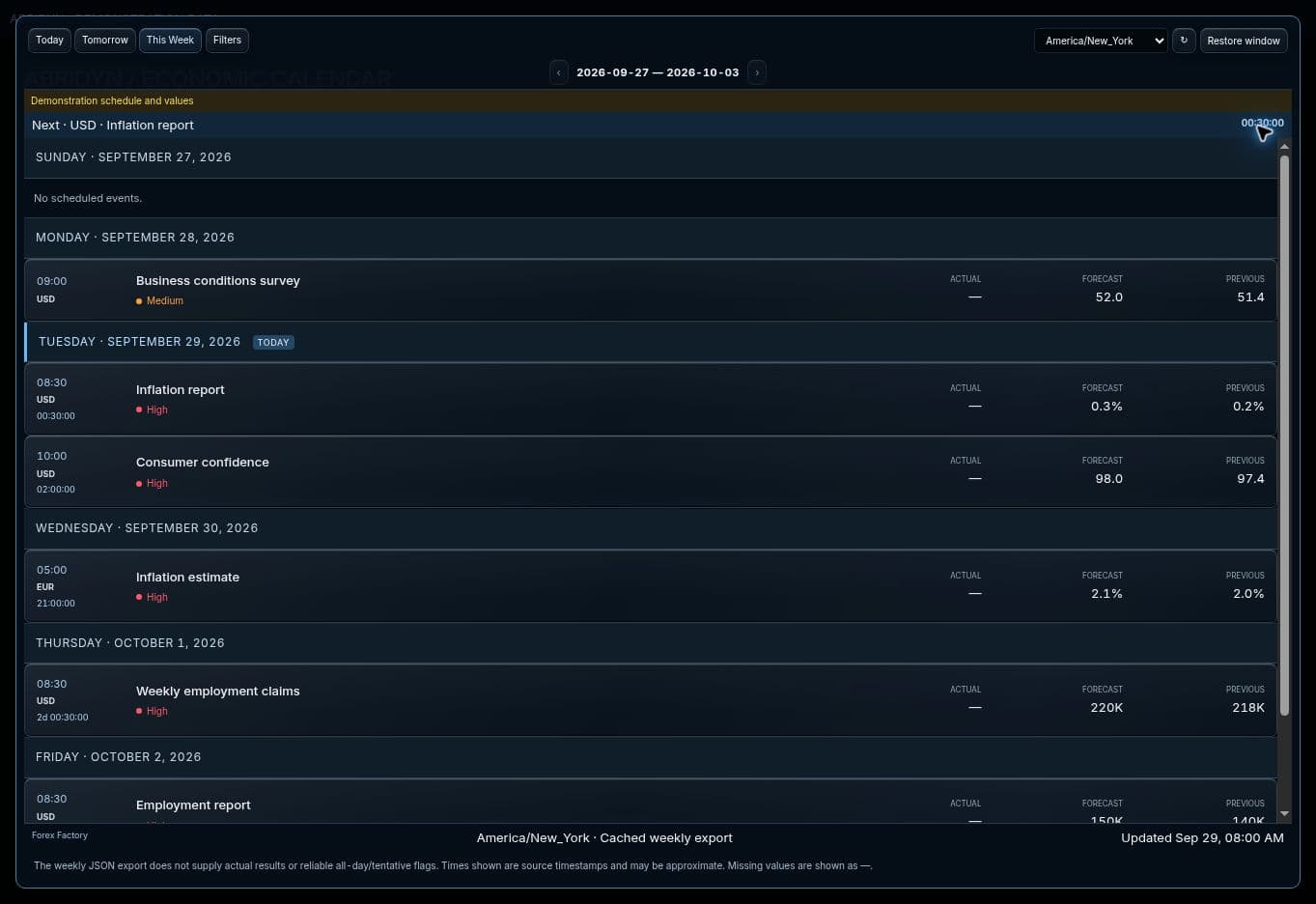Open the Inflation report event
Image resolution: width=1316 pixels, height=904 pixels.
pyautogui.click(x=651, y=399)
